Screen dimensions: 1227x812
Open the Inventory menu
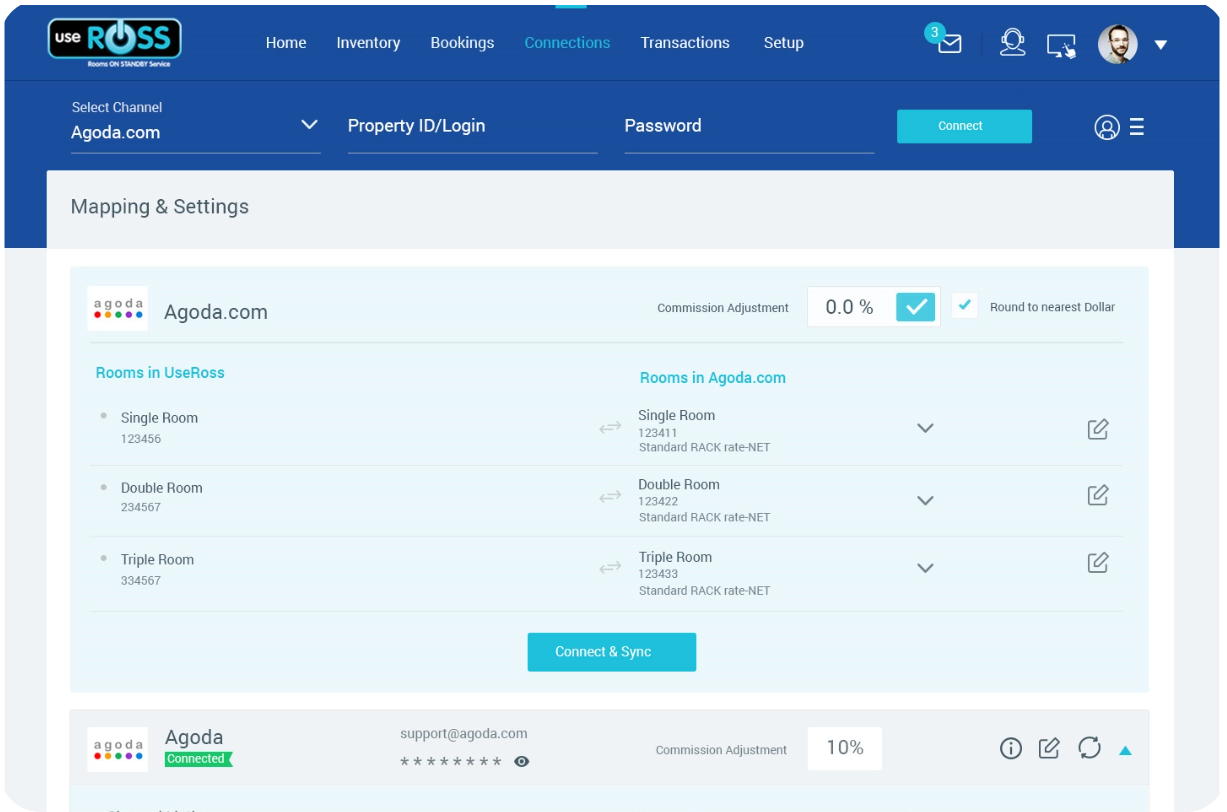pyautogui.click(x=368, y=43)
